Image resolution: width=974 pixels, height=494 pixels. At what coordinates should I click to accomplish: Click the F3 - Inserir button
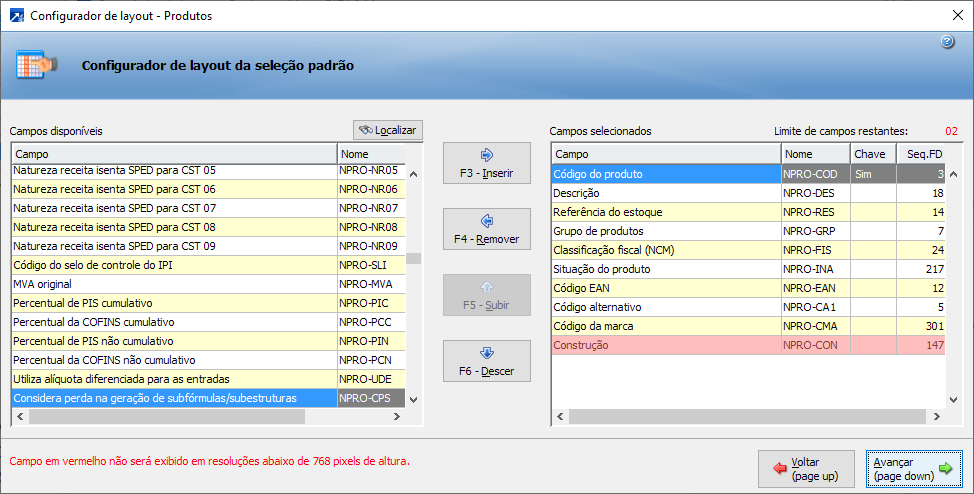[487, 163]
